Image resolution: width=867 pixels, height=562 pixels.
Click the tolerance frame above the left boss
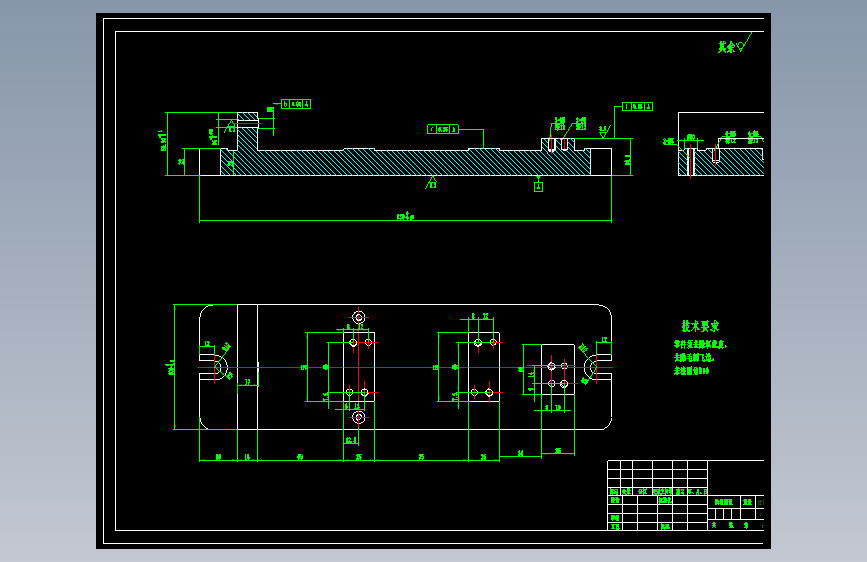pyautogui.click(x=296, y=104)
